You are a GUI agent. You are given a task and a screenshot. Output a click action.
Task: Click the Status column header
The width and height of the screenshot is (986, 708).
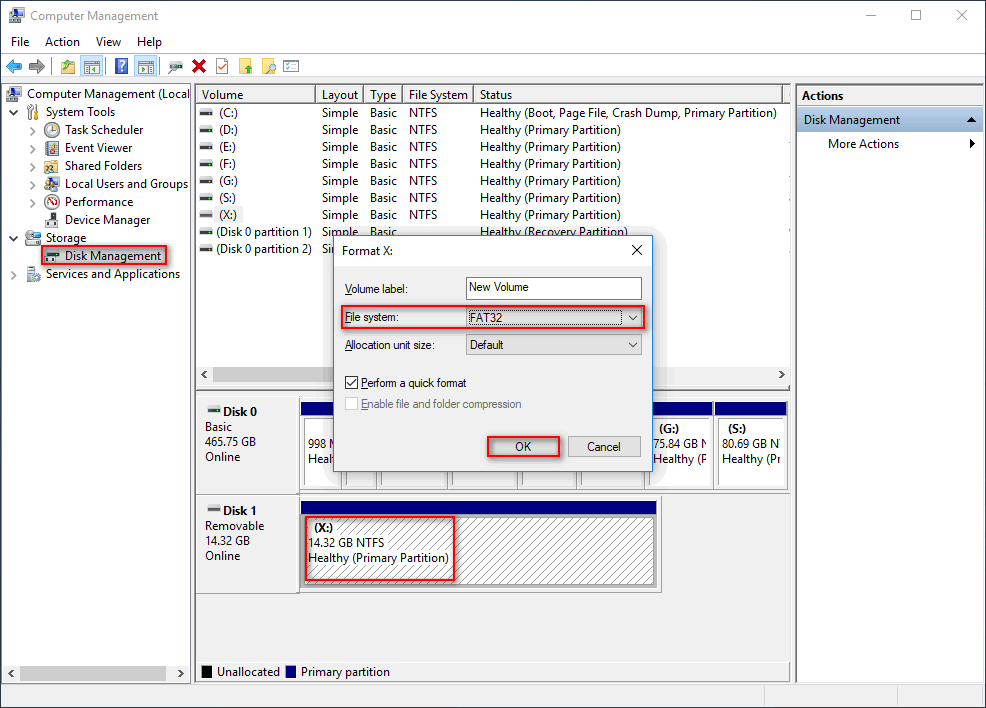click(x=629, y=95)
